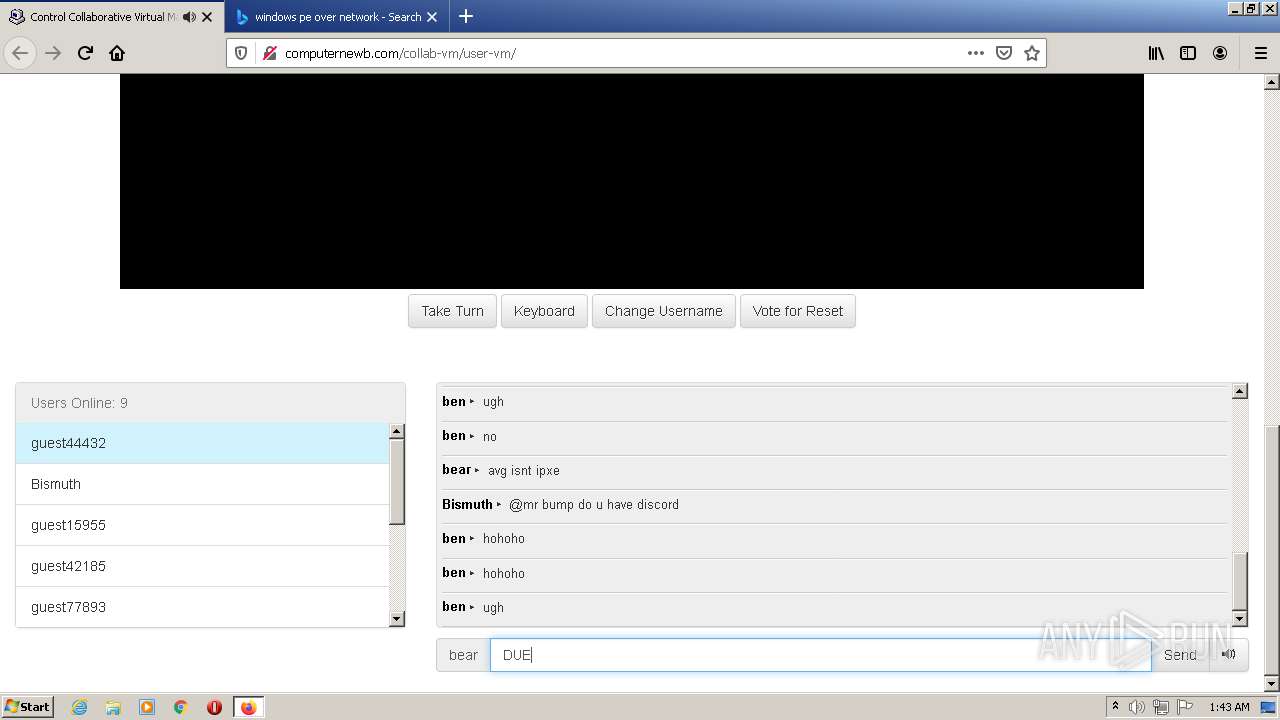Click Firefox taskbar button

248,707
